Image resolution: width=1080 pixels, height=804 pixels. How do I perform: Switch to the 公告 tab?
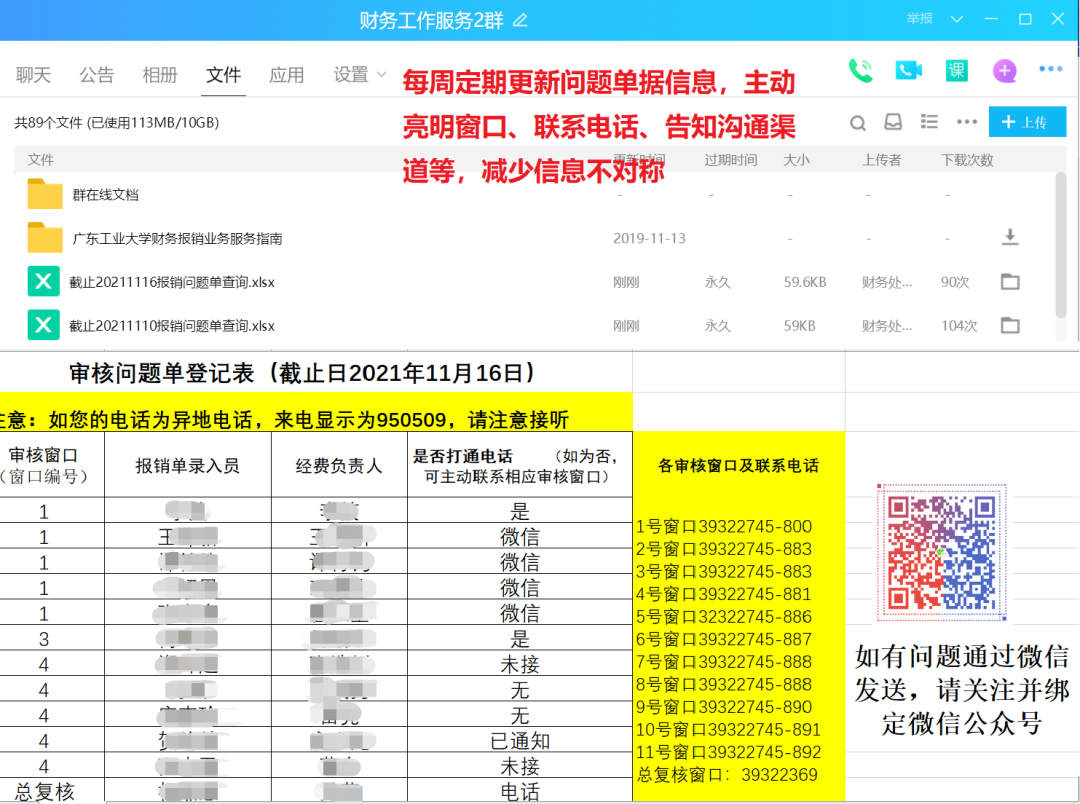[97, 75]
